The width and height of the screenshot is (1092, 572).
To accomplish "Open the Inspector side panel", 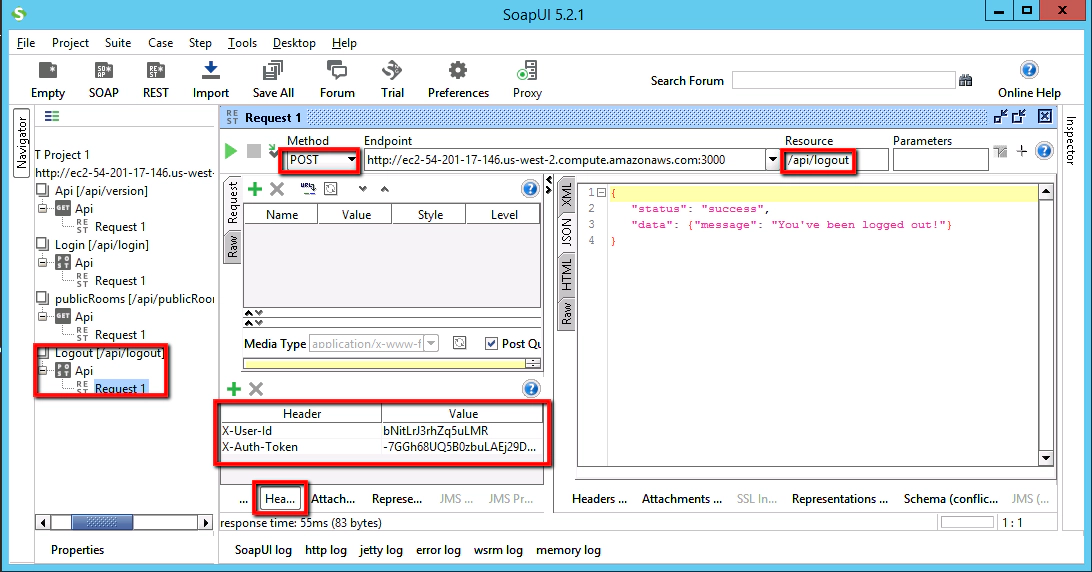I will click(1070, 140).
